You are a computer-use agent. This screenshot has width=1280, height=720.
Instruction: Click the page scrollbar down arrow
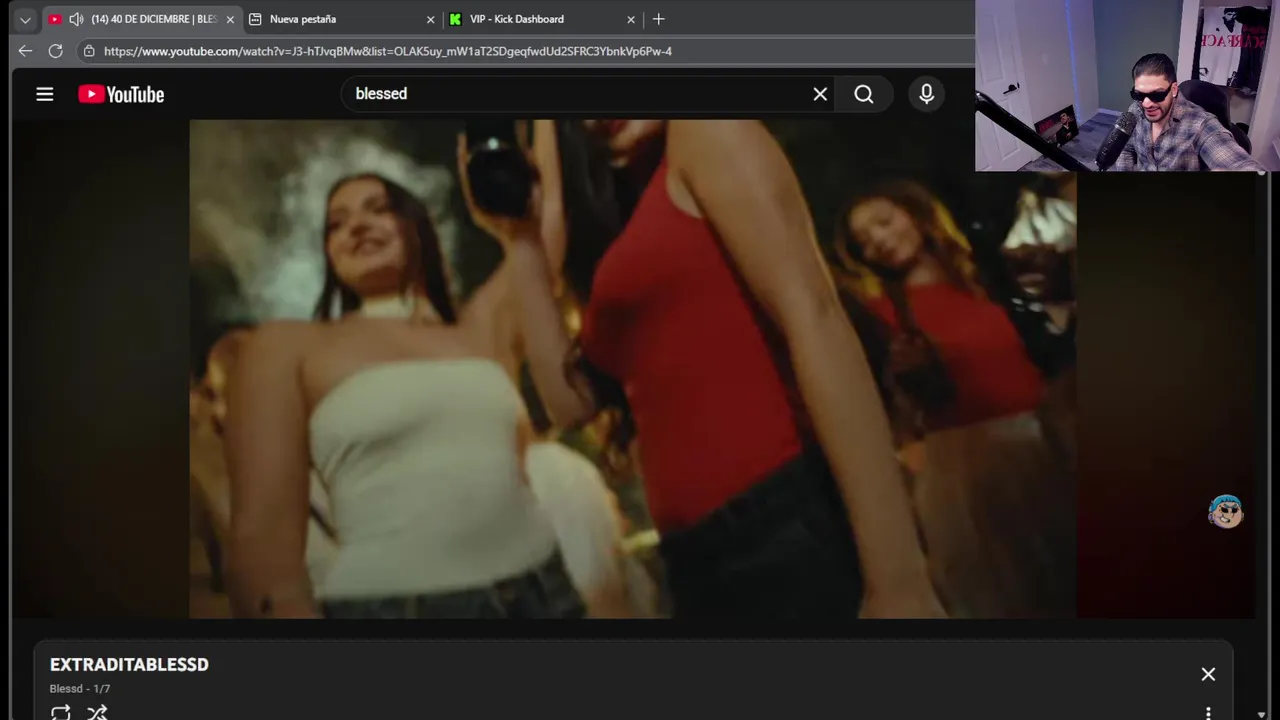(x=1262, y=714)
